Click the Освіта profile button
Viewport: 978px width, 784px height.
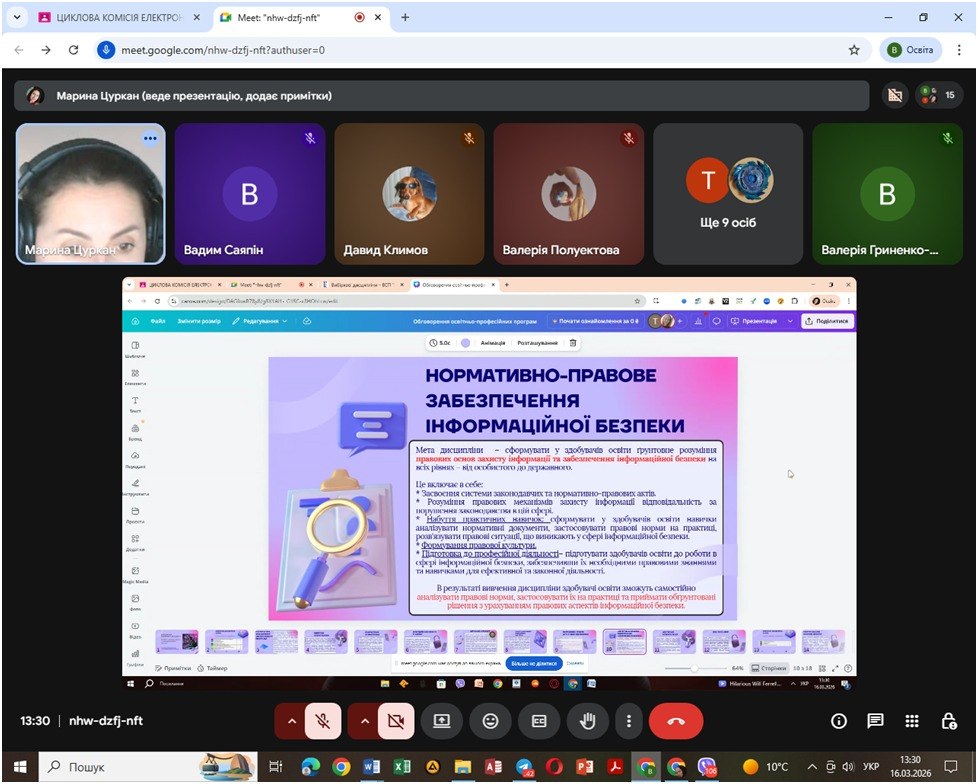pyautogui.click(x=910, y=49)
